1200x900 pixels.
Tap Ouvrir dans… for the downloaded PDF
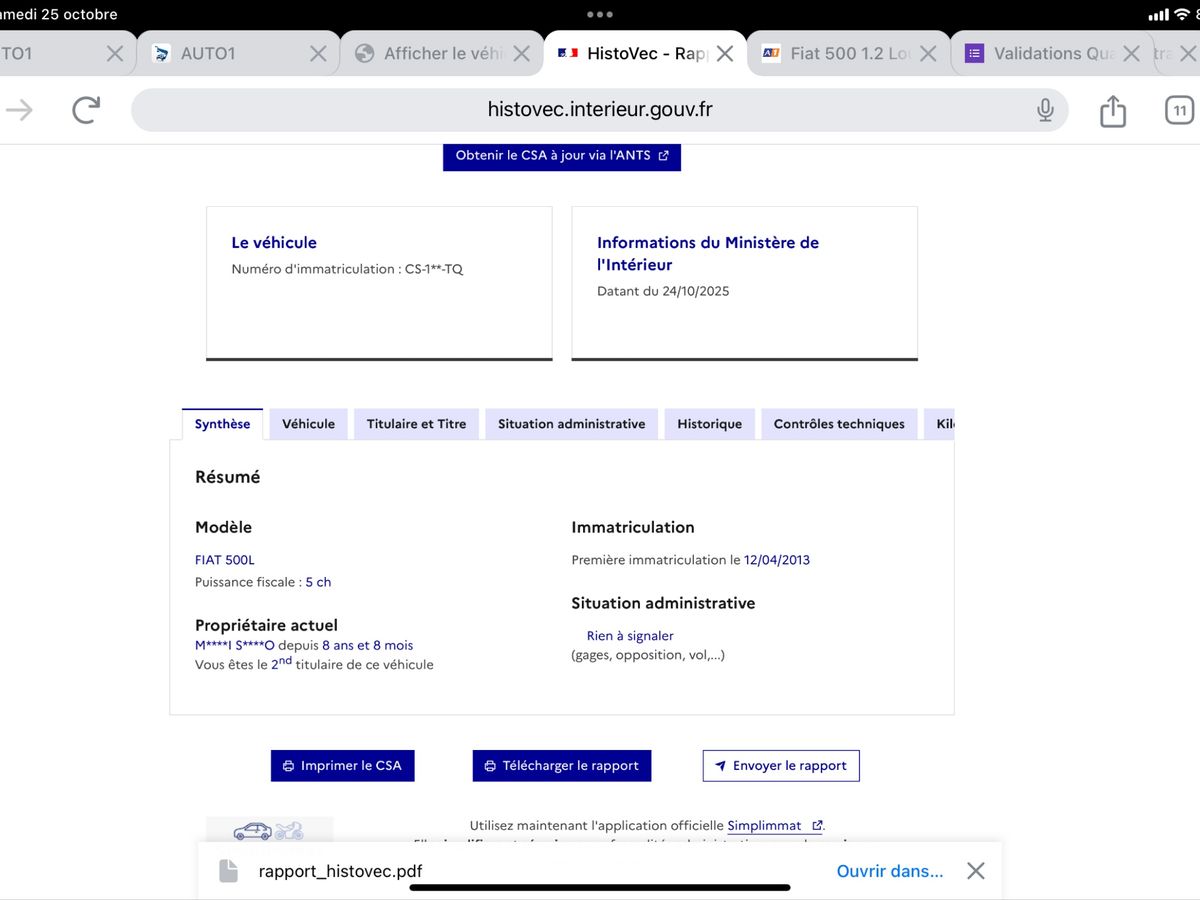point(889,871)
